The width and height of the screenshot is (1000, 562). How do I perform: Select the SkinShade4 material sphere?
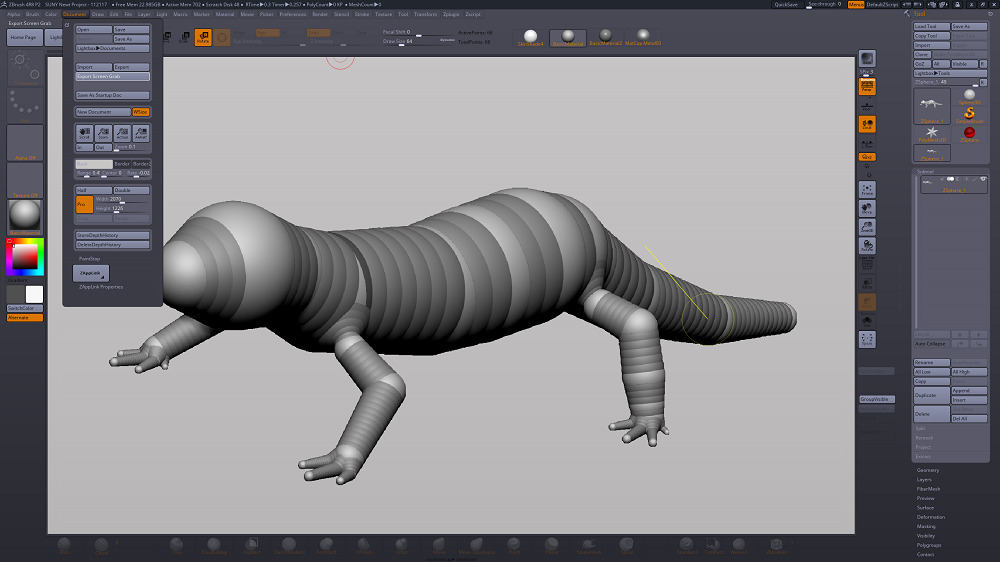click(x=530, y=38)
